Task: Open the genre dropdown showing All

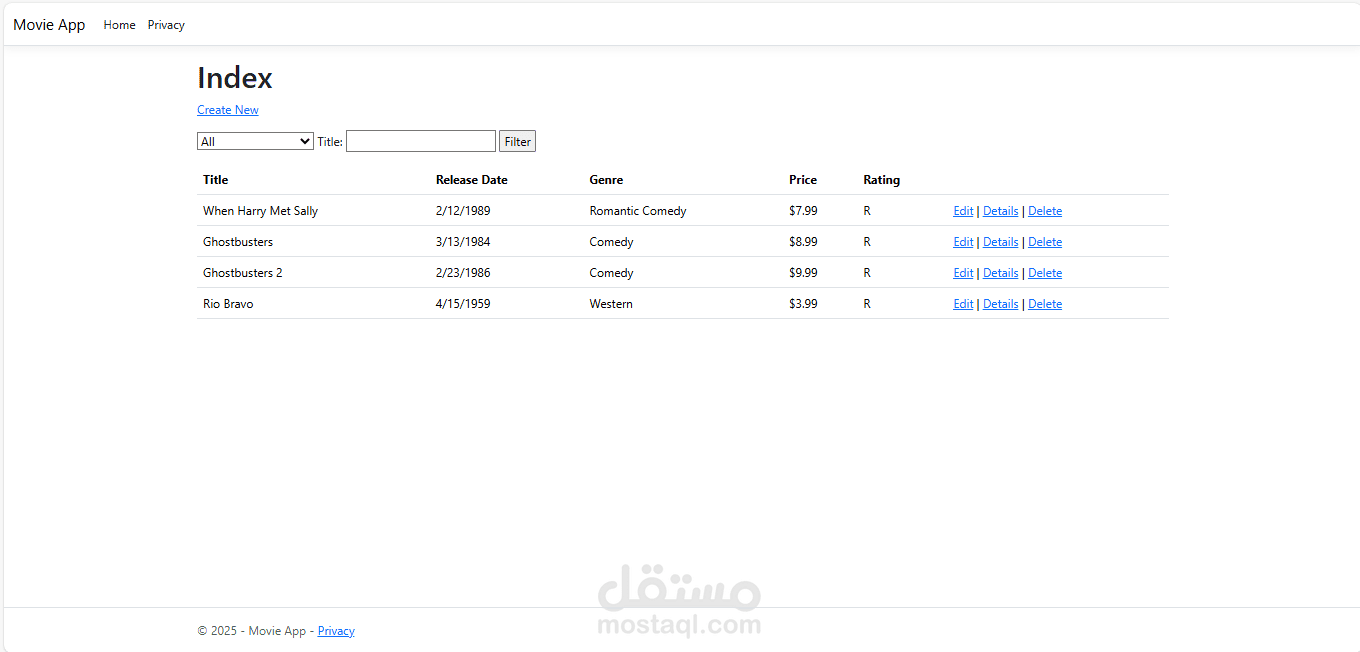Action: click(255, 141)
